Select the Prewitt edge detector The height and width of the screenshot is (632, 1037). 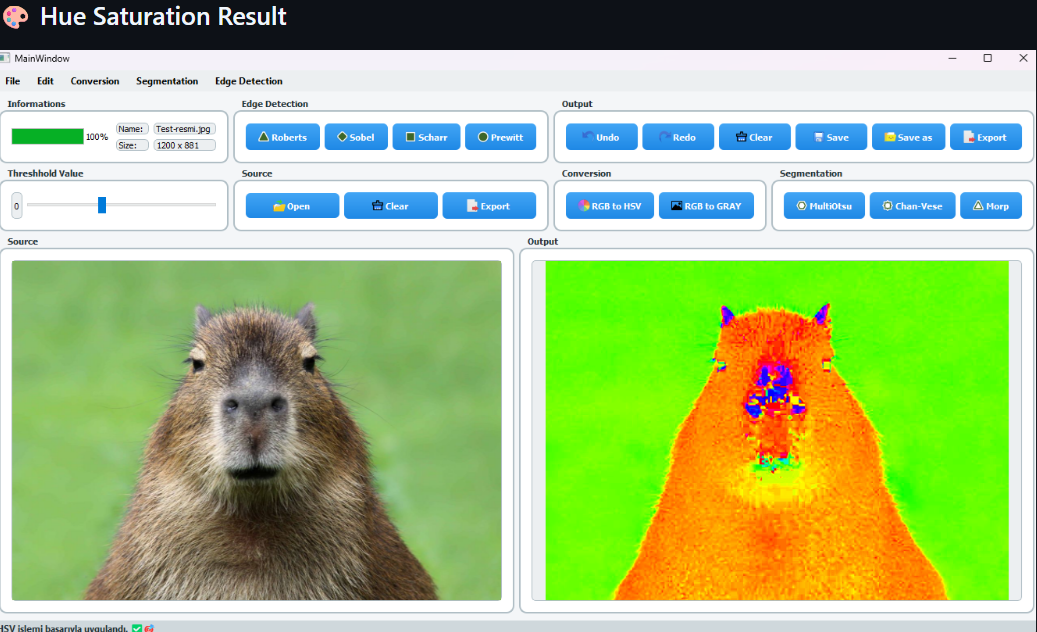pyautogui.click(x=500, y=137)
